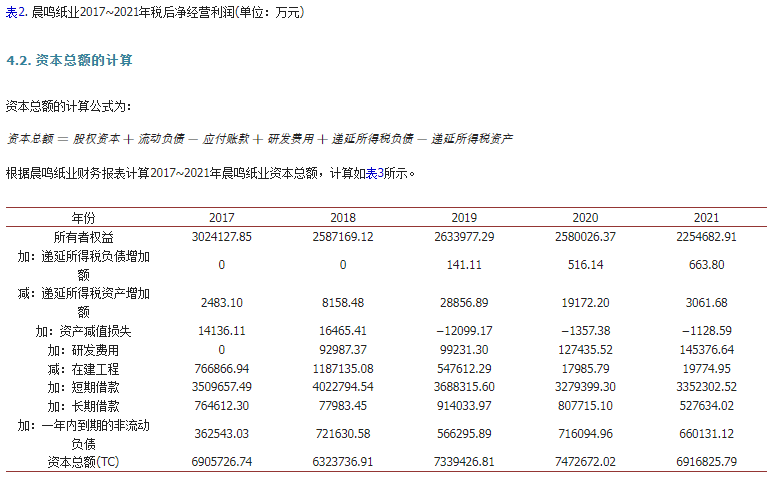This screenshot has height=485, width=776.
Task: Click the 2017 column header
Action: coord(222,218)
